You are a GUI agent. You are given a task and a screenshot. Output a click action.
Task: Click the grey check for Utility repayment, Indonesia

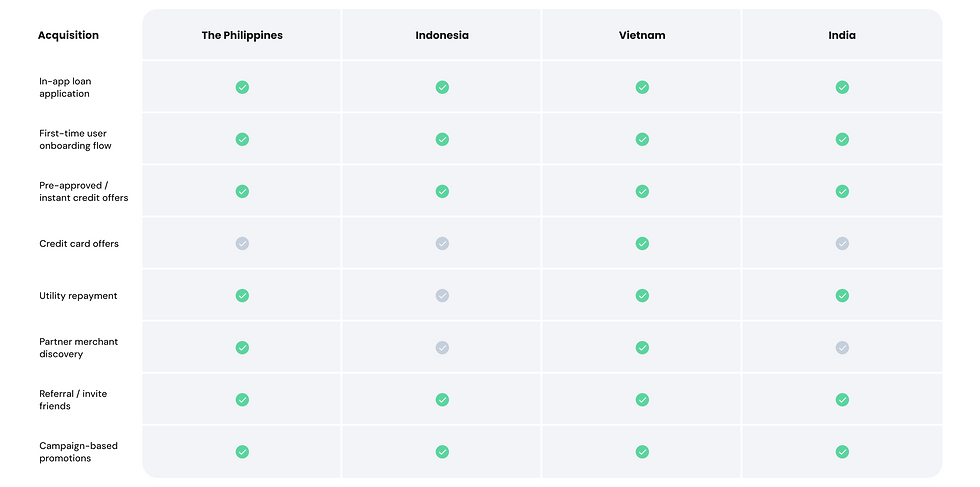pos(442,295)
